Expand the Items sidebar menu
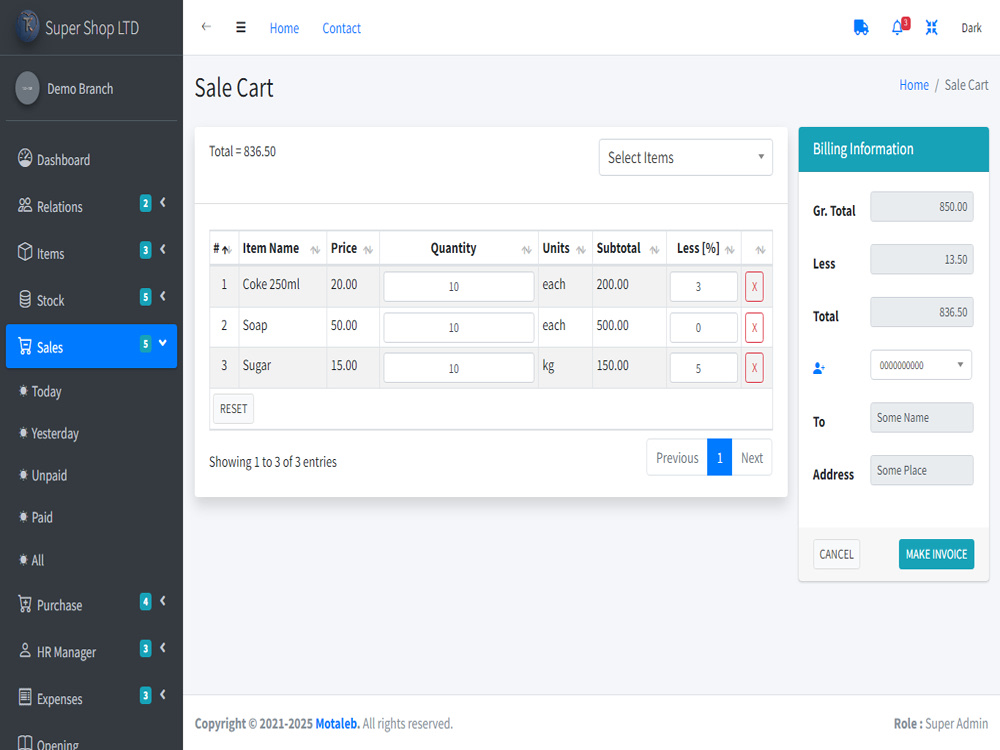Screen dimensions: 1000x750 pyautogui.click(x=91, y=253)
